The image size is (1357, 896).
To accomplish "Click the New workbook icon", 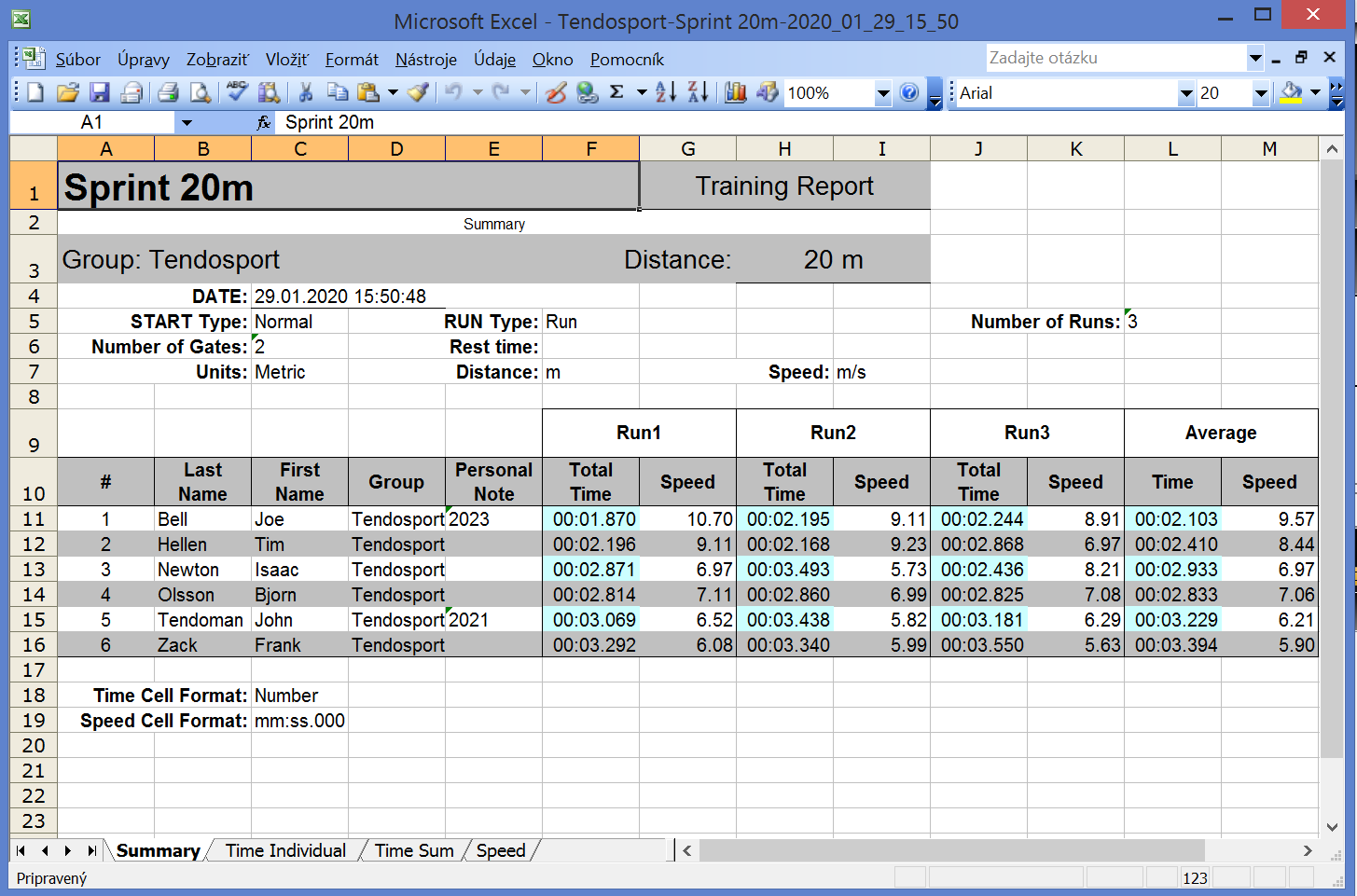I will (35, 92).
